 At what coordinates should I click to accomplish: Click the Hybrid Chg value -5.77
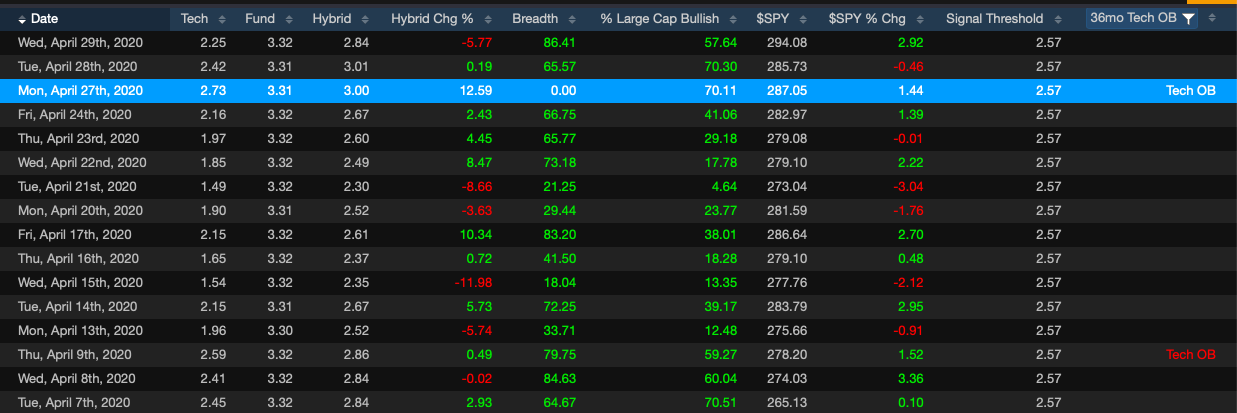coord(478,43)
